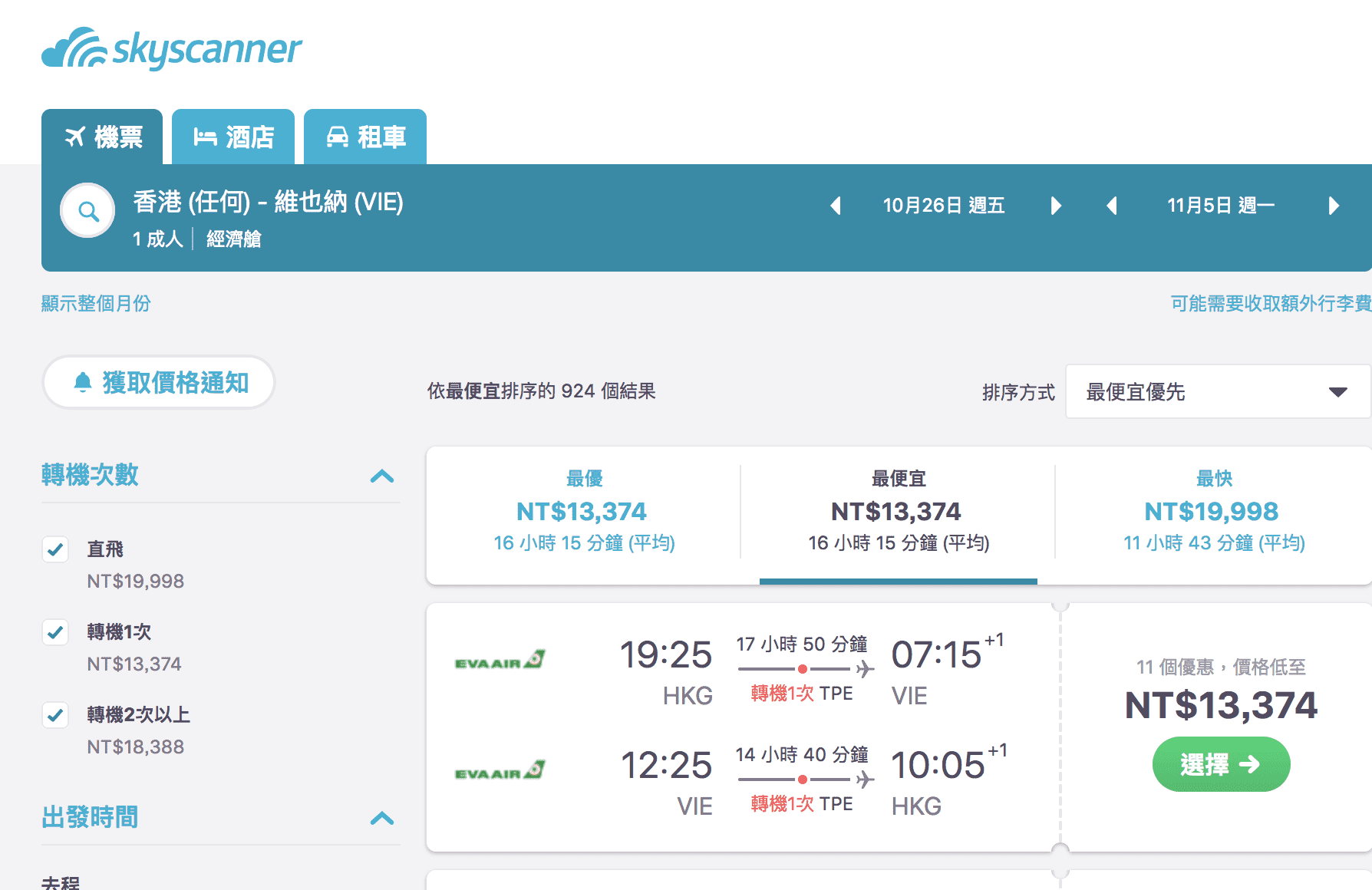Select the 最優 best results tab
The height and width of the screenshot is (890, 1372).
click(584, 512)
